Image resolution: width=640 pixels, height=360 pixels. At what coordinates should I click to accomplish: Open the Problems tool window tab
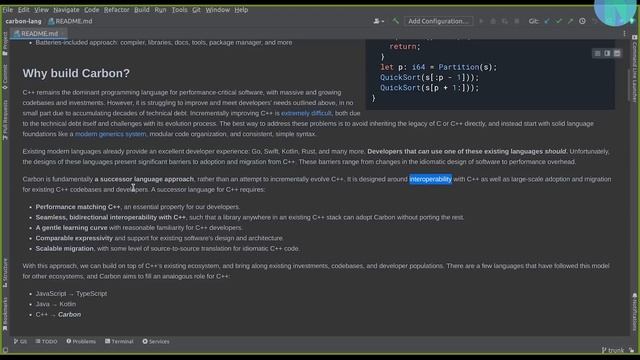(81, 341)
